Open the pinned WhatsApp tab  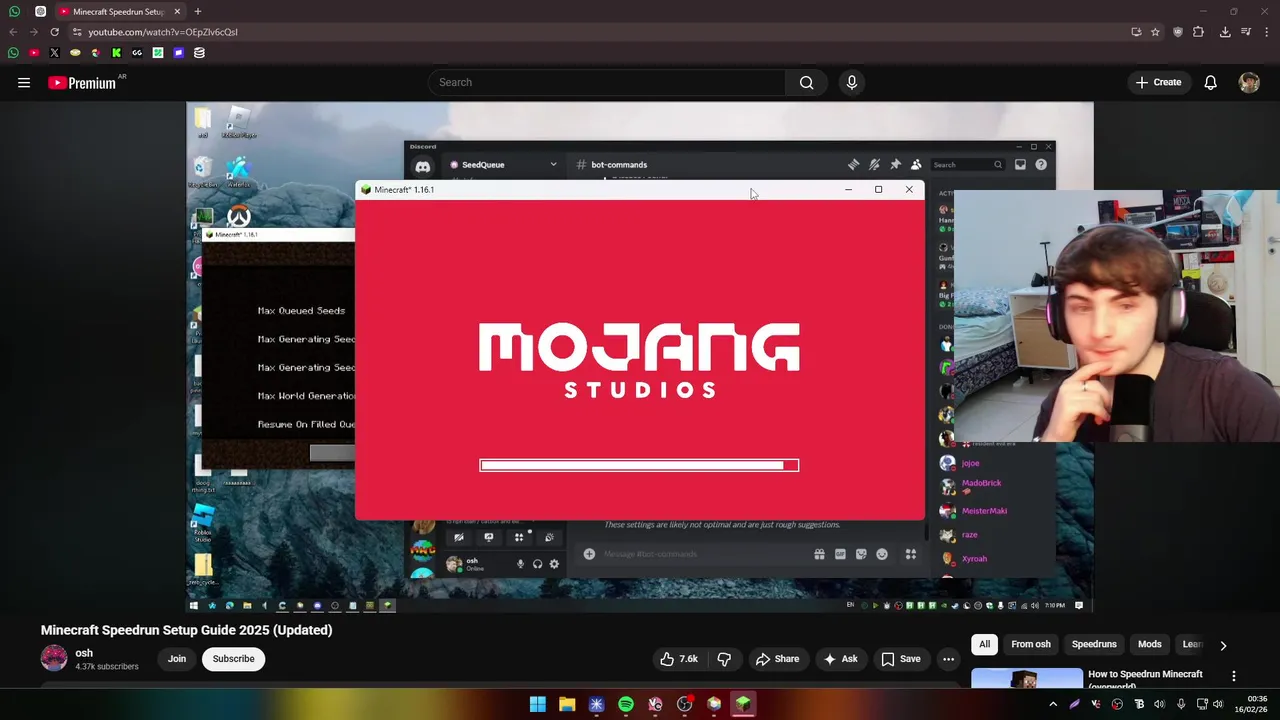coord(15,11)
